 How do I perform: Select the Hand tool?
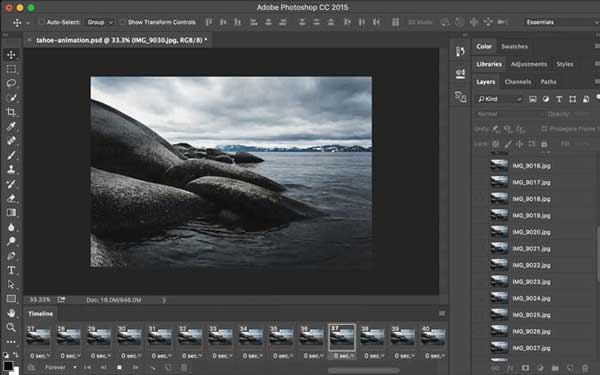click(x=11, y=313)
